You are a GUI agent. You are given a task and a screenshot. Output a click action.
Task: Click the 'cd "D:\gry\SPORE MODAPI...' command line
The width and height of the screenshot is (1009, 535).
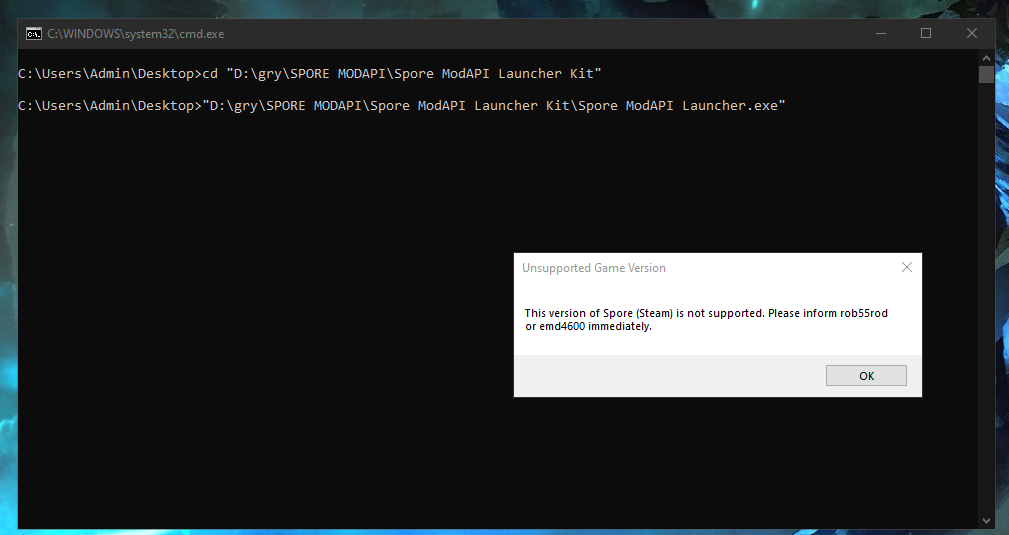pos(310,73)
